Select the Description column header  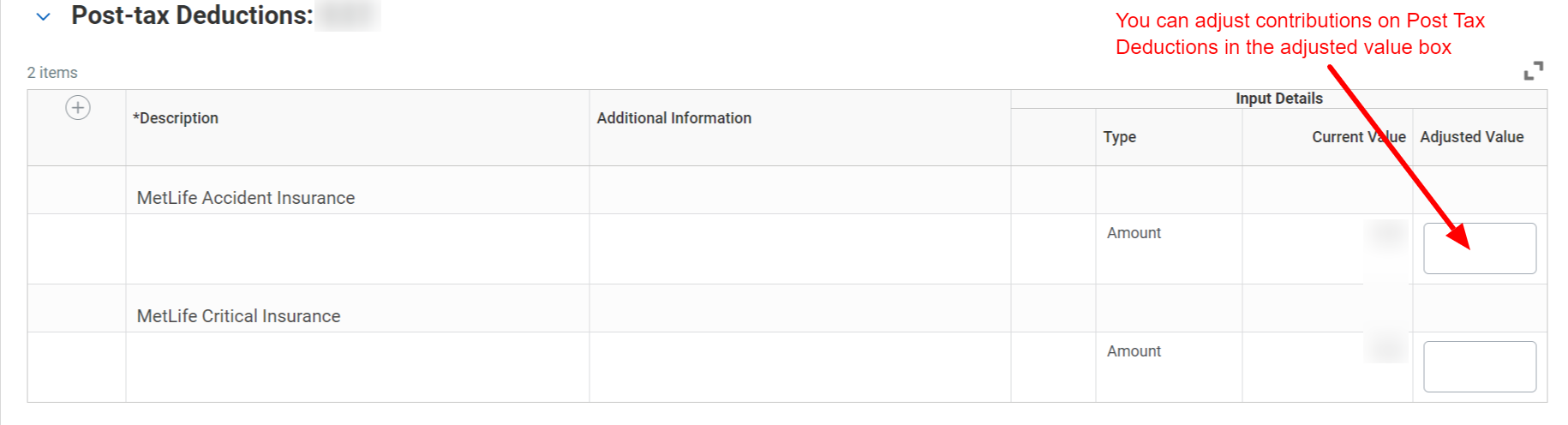(x=176, y=118)
